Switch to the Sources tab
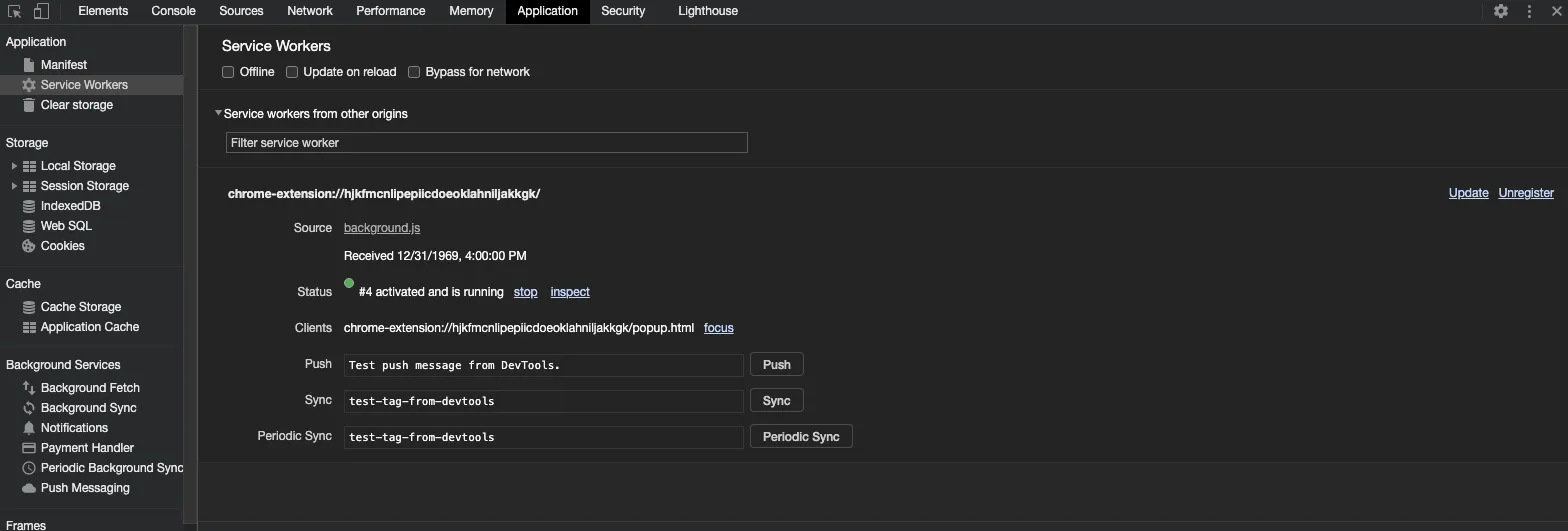1568x531 pixels. coord(241,11)
